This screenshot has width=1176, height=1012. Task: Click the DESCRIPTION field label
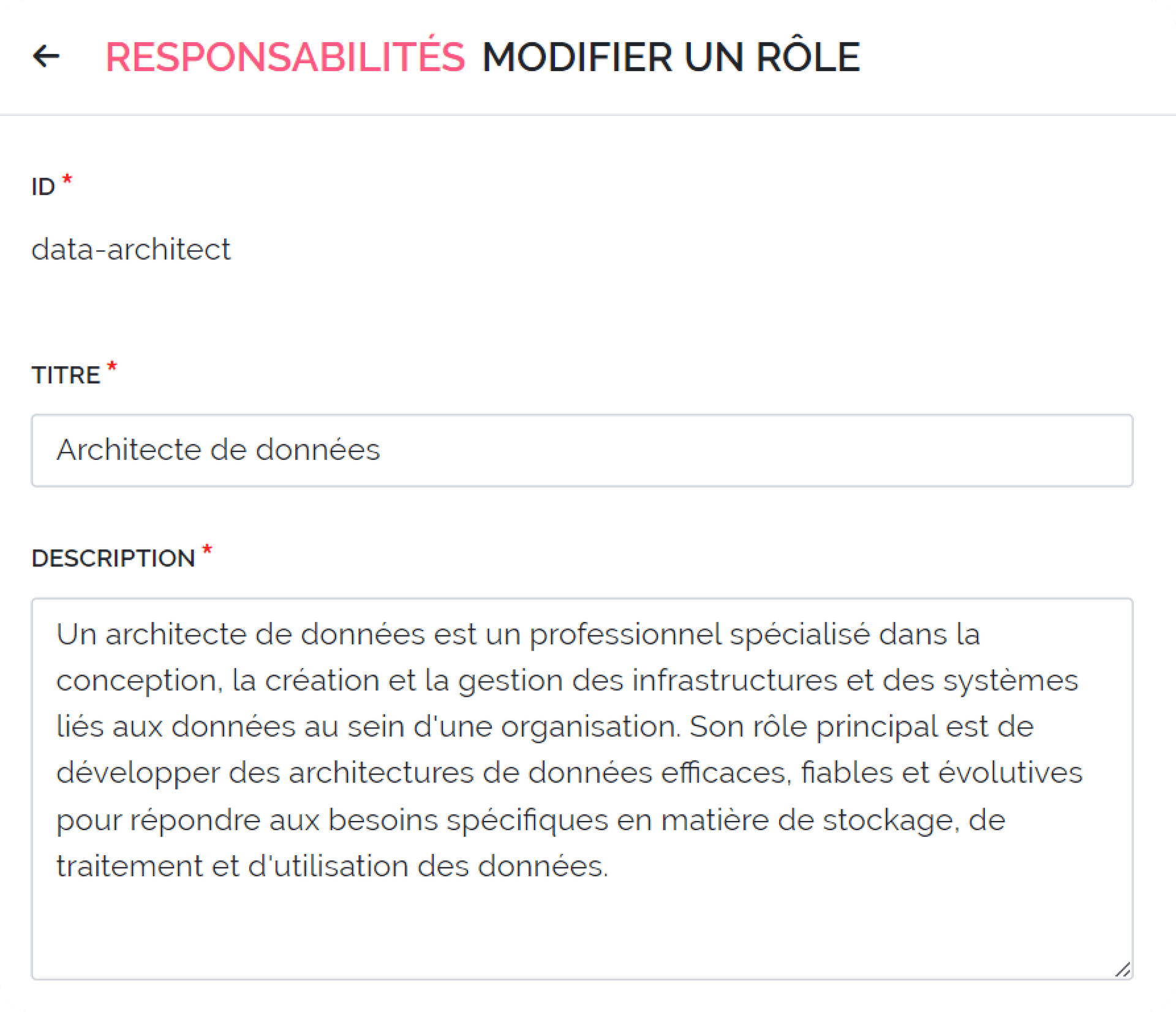(113, 558)
